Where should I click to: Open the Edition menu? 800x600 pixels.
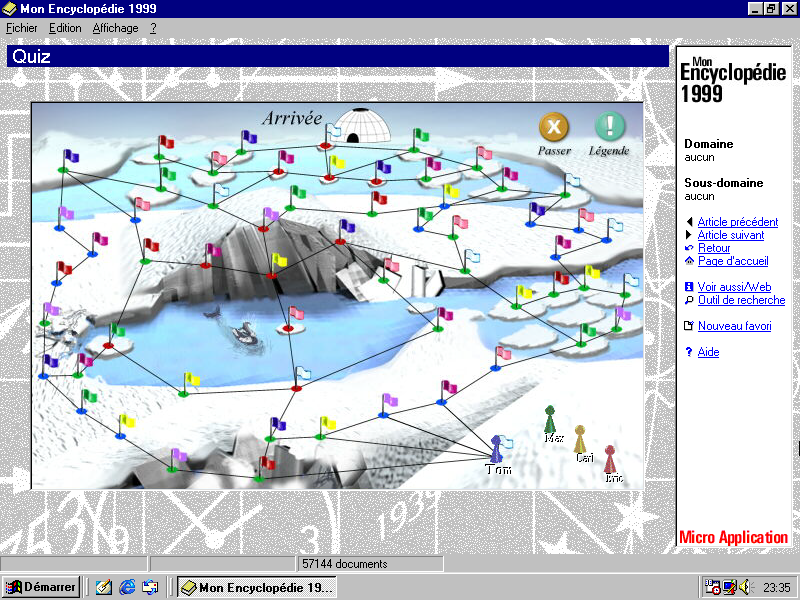(65, 28)
